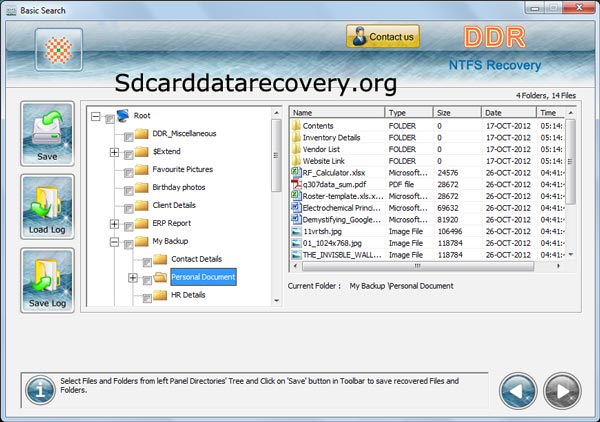Click the Word icon beside Electrochemical Princi...
The width and height of the screenshot is (600, 422).
(296, 207)
